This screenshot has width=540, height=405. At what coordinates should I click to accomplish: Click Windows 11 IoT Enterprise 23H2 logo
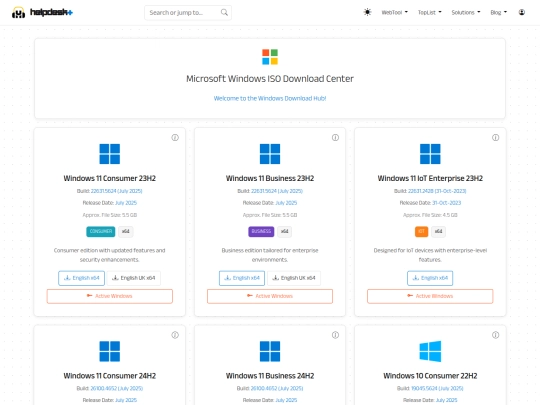(x=430, y=154)
